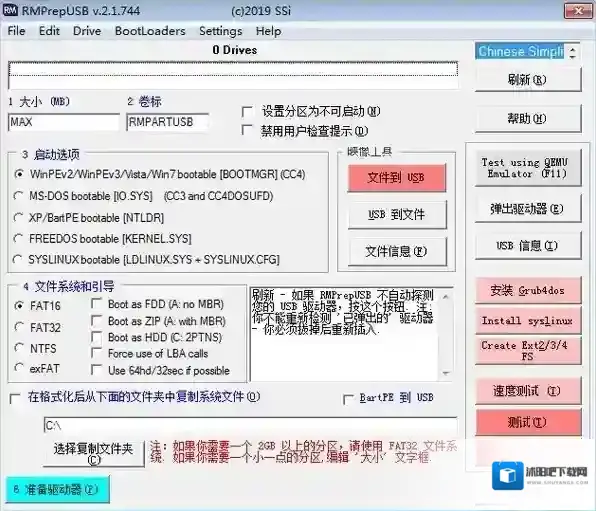Image resolution: width=596 pixels, height=511 pixels.
Task: Select WinPEv2/WinPEv3/Vista/Win7 bootable option
Action: (19, 174)
